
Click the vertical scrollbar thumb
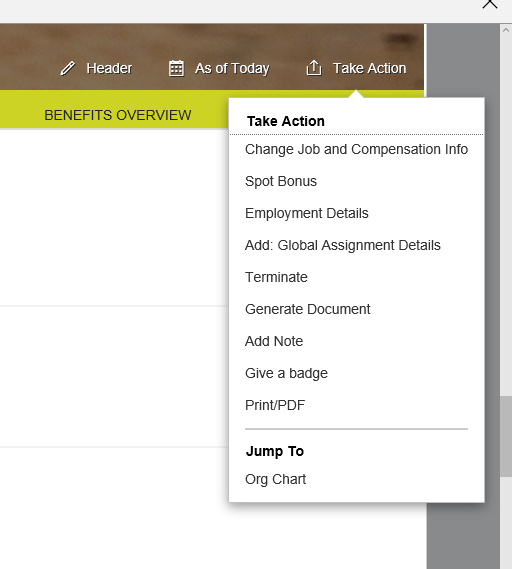[x=506, y=436]
